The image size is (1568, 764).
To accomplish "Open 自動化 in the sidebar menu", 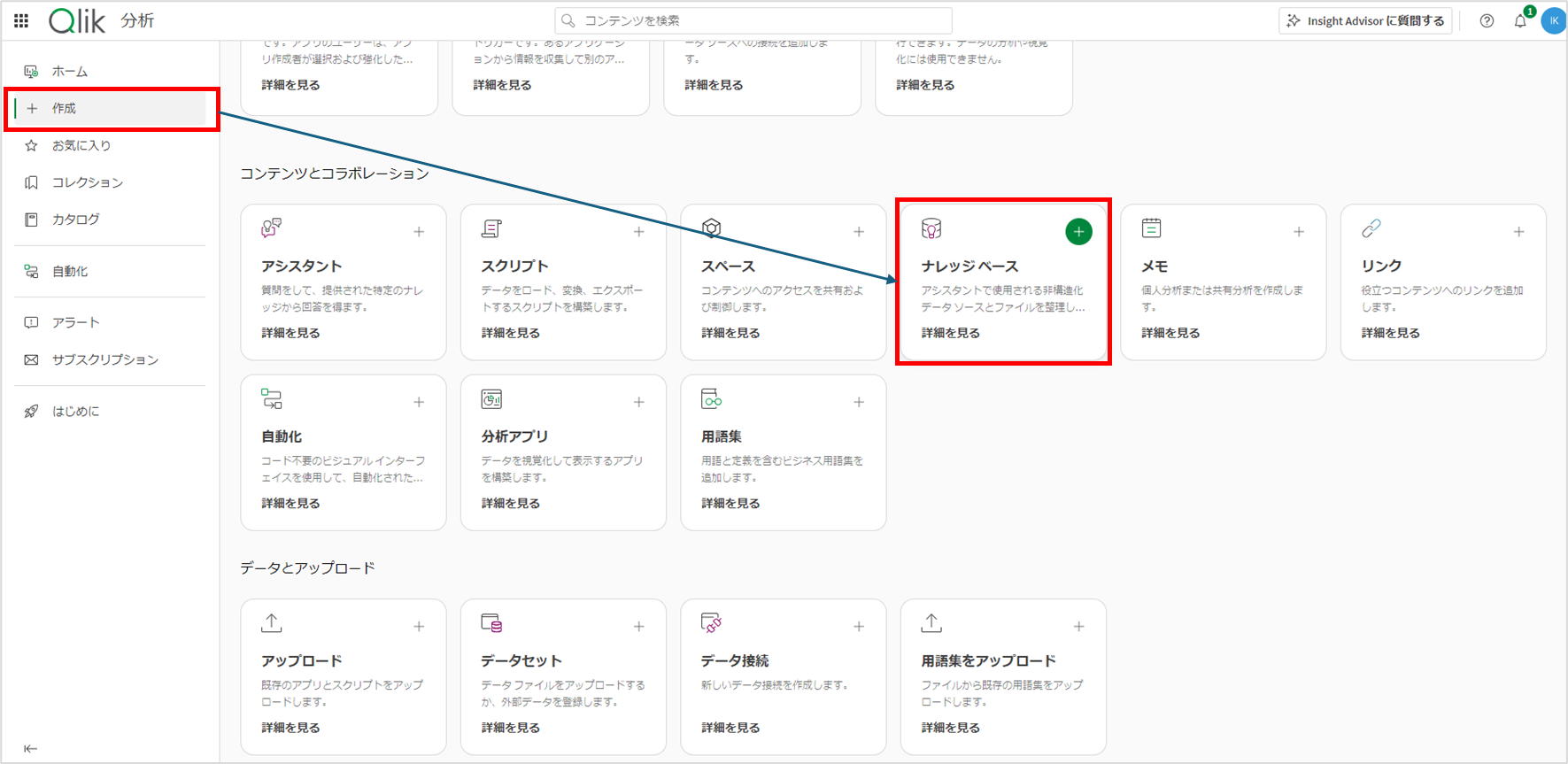I will [69, 272].
